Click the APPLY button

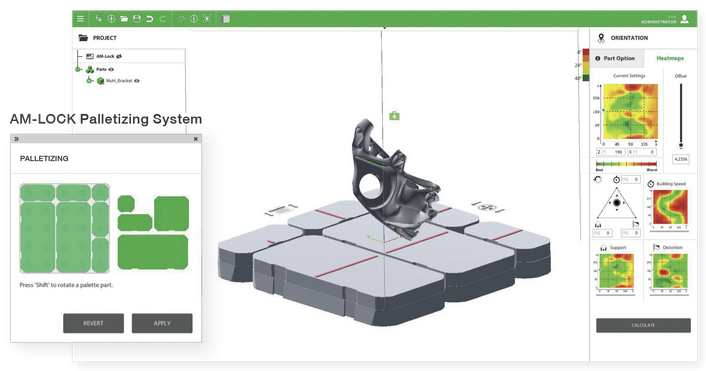(162, 323)
